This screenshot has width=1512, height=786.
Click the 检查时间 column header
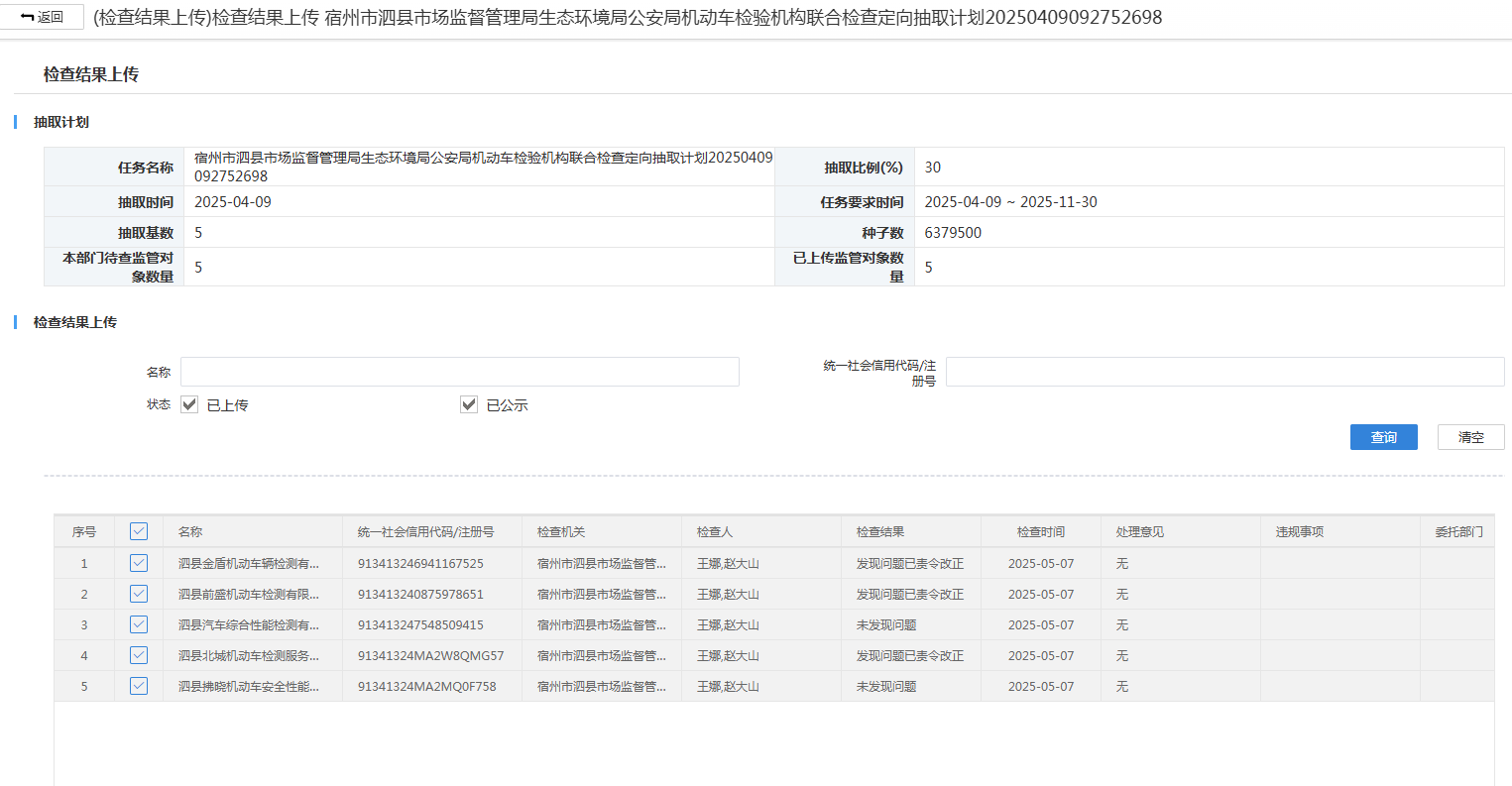[1041, 532]
